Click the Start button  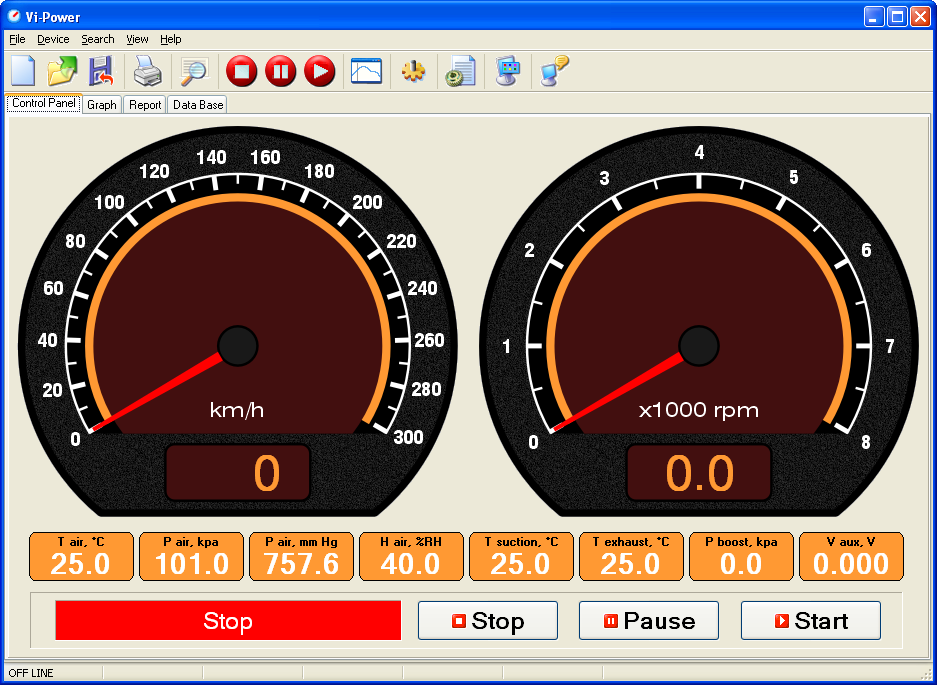(810, 621)
